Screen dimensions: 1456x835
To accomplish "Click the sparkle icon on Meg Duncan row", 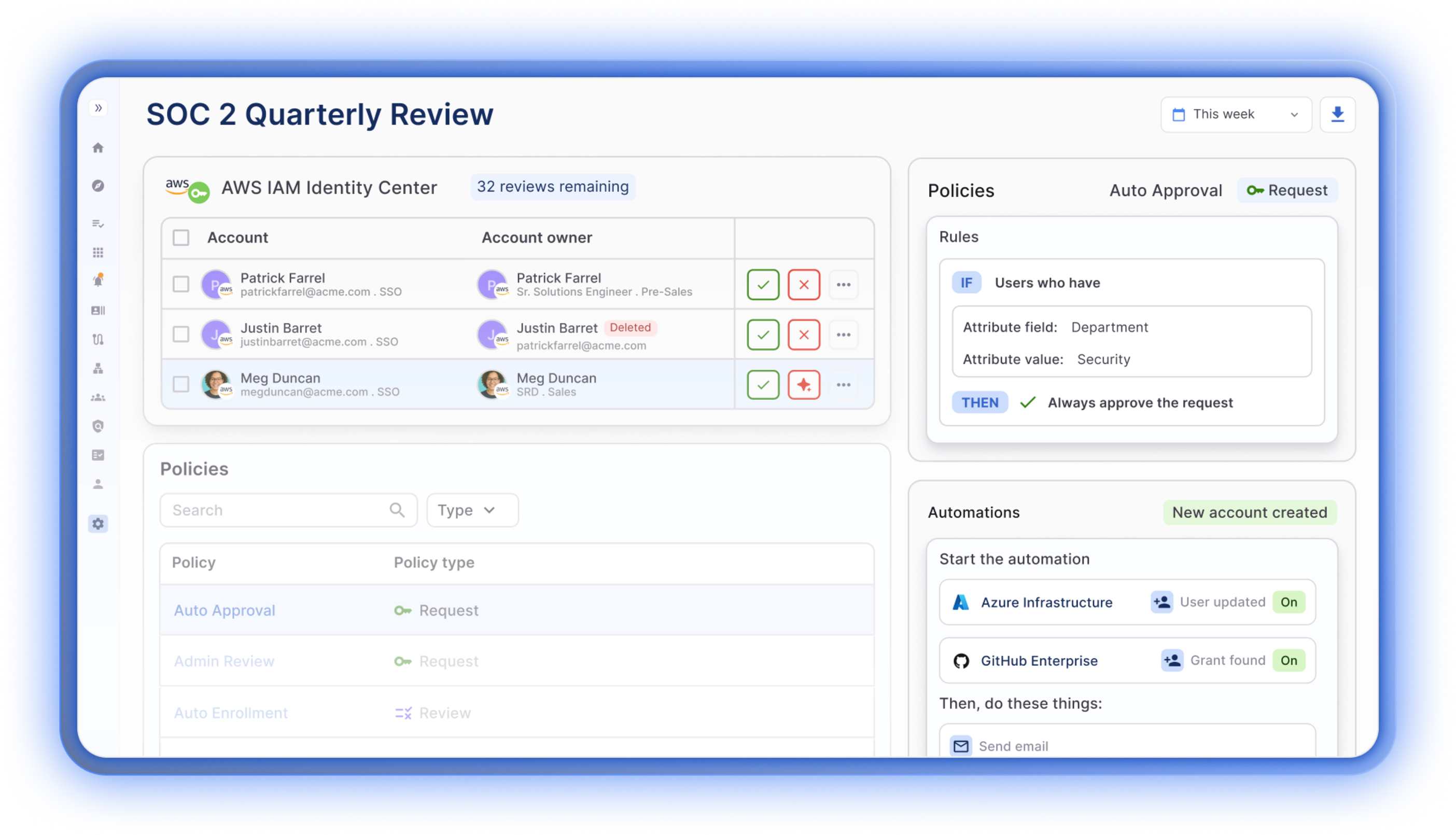I will click(x=803, y=385).
